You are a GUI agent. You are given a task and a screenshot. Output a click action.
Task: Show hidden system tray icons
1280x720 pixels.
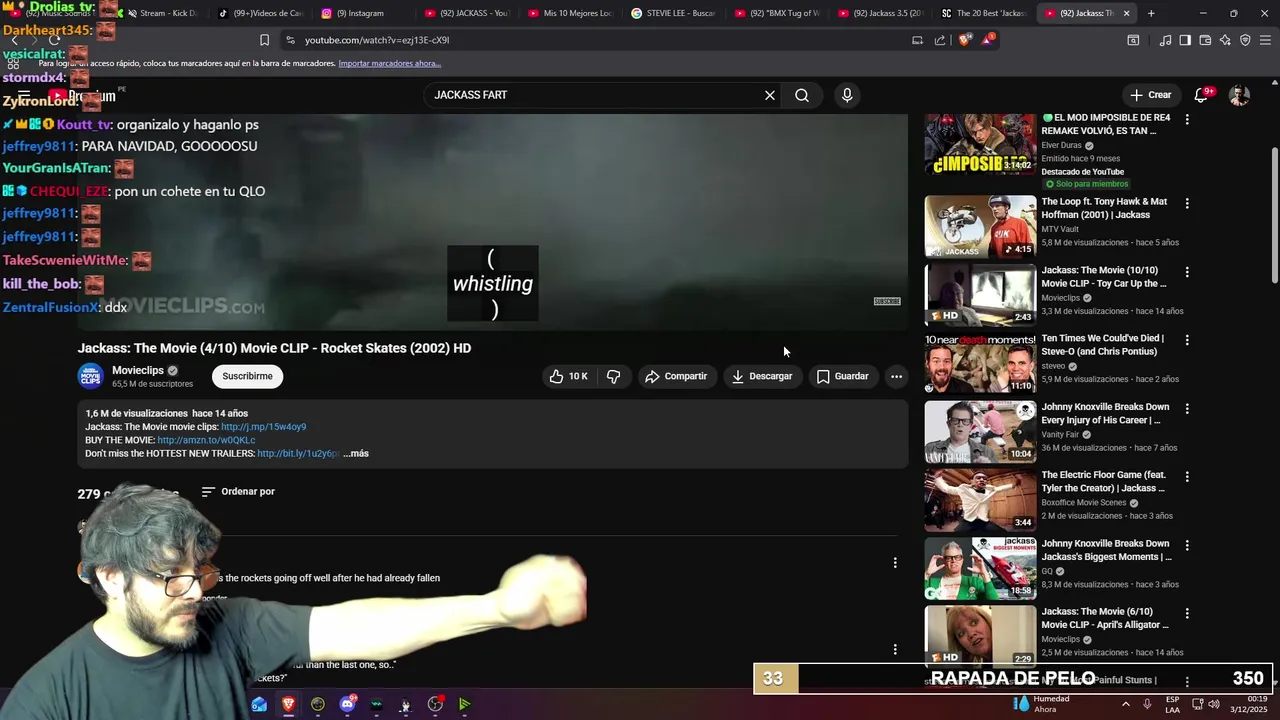pos(1126,704)
